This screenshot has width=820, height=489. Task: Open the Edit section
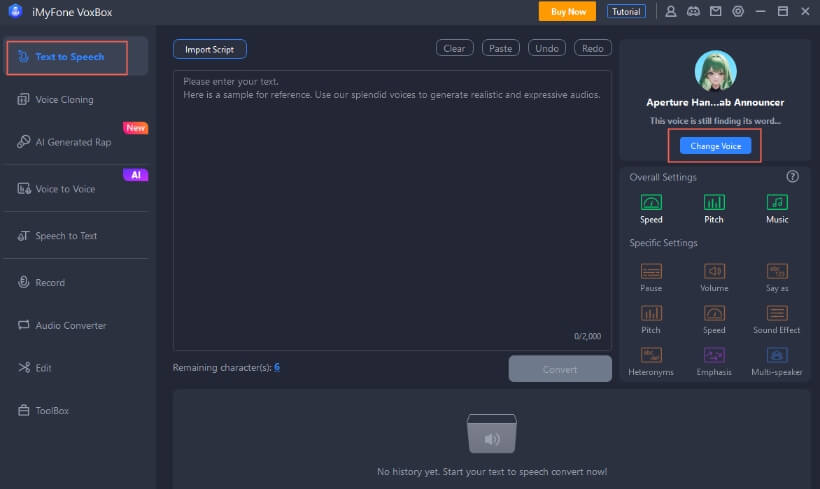point(34,368)
